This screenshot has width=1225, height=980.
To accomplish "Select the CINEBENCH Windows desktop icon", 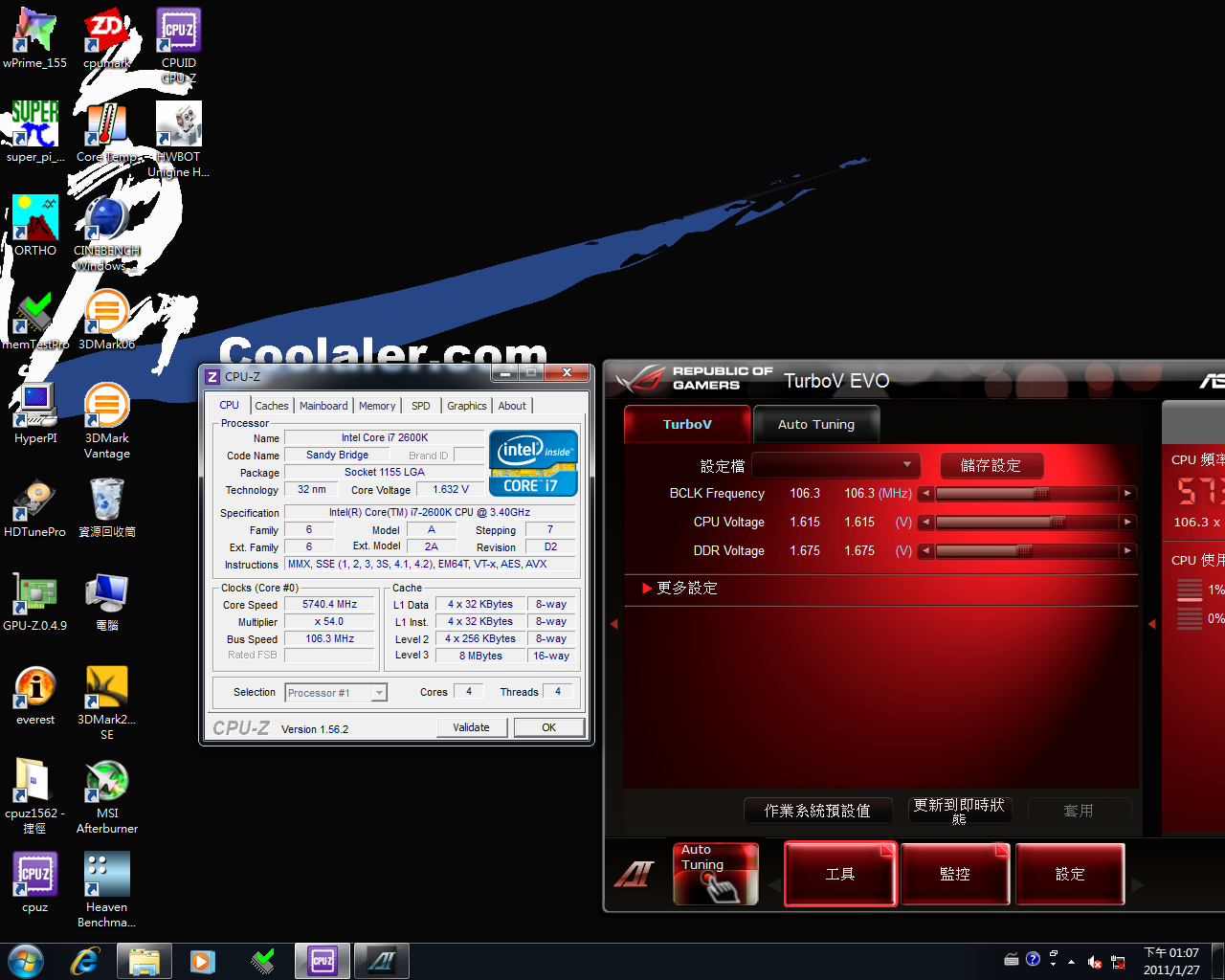I will [107, 234].
